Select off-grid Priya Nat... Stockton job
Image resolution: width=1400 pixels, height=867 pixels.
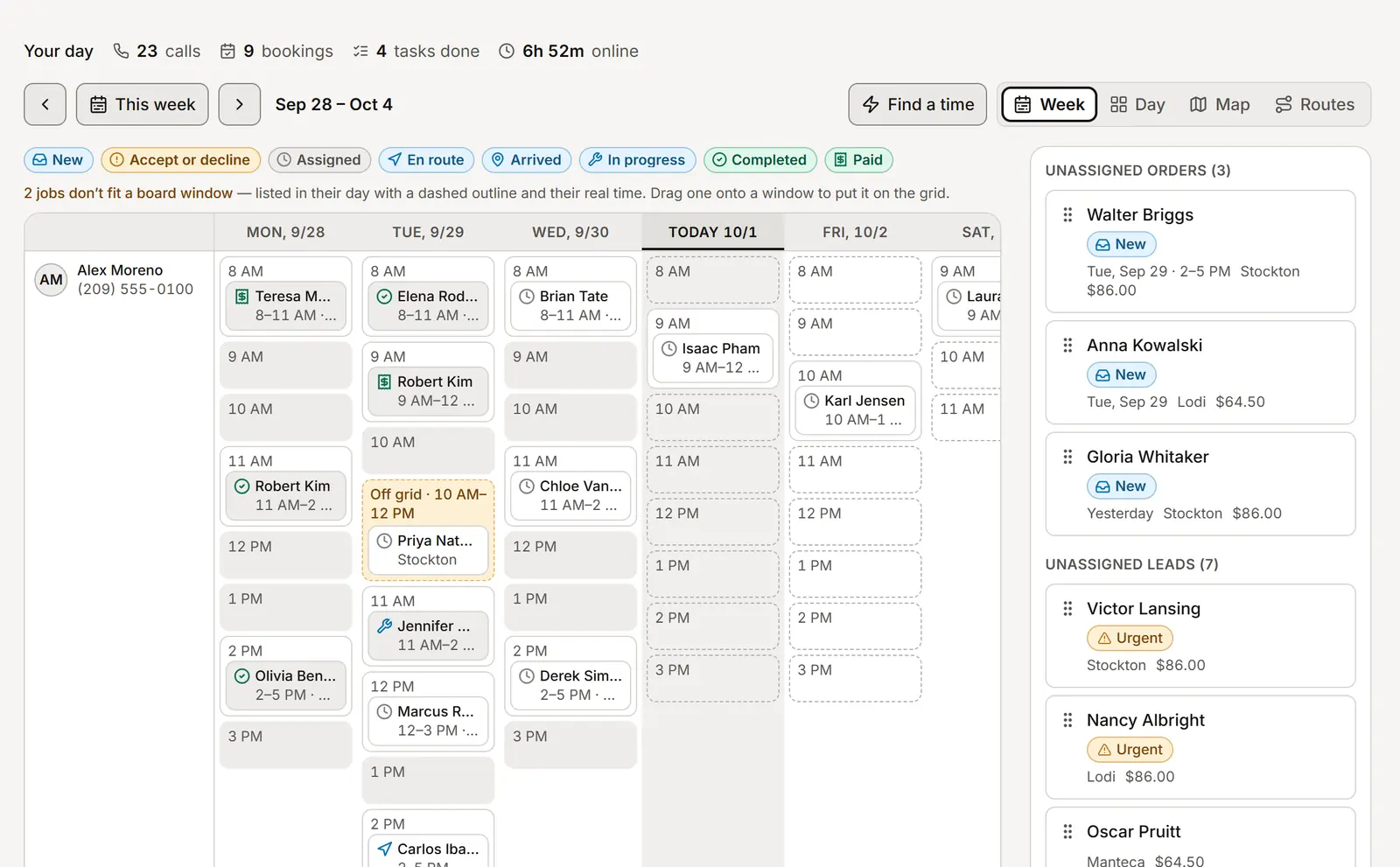click(428, 550)
